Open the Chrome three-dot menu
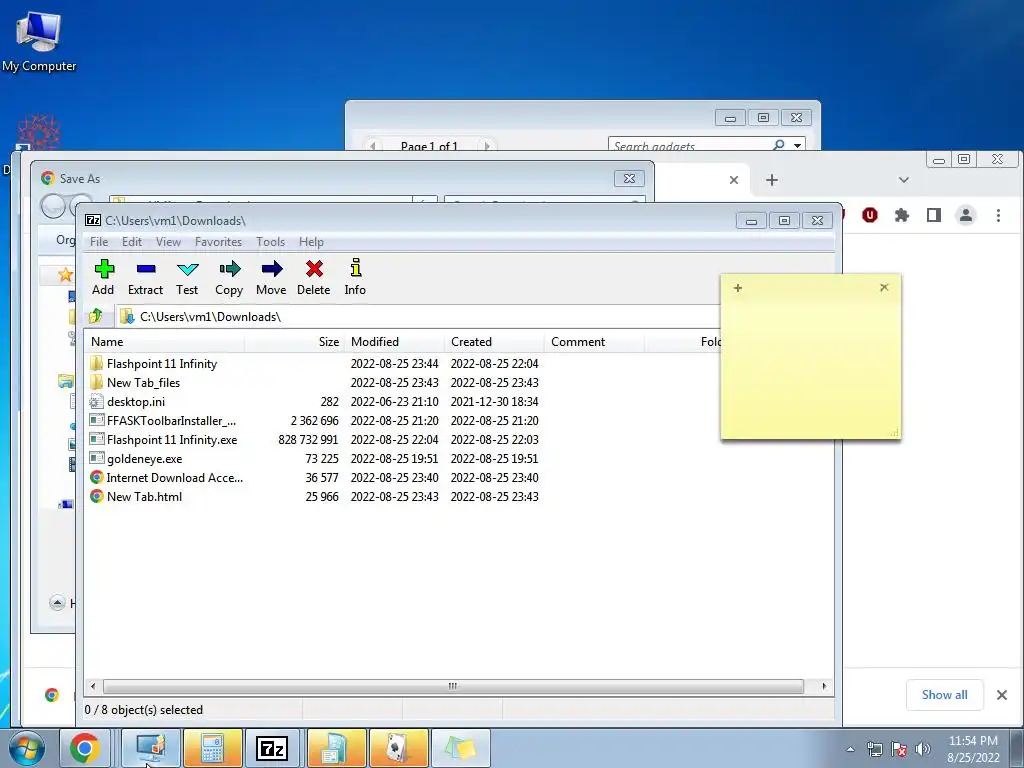This screenshot has width=1024, height=768. click(x=998, y=215)
